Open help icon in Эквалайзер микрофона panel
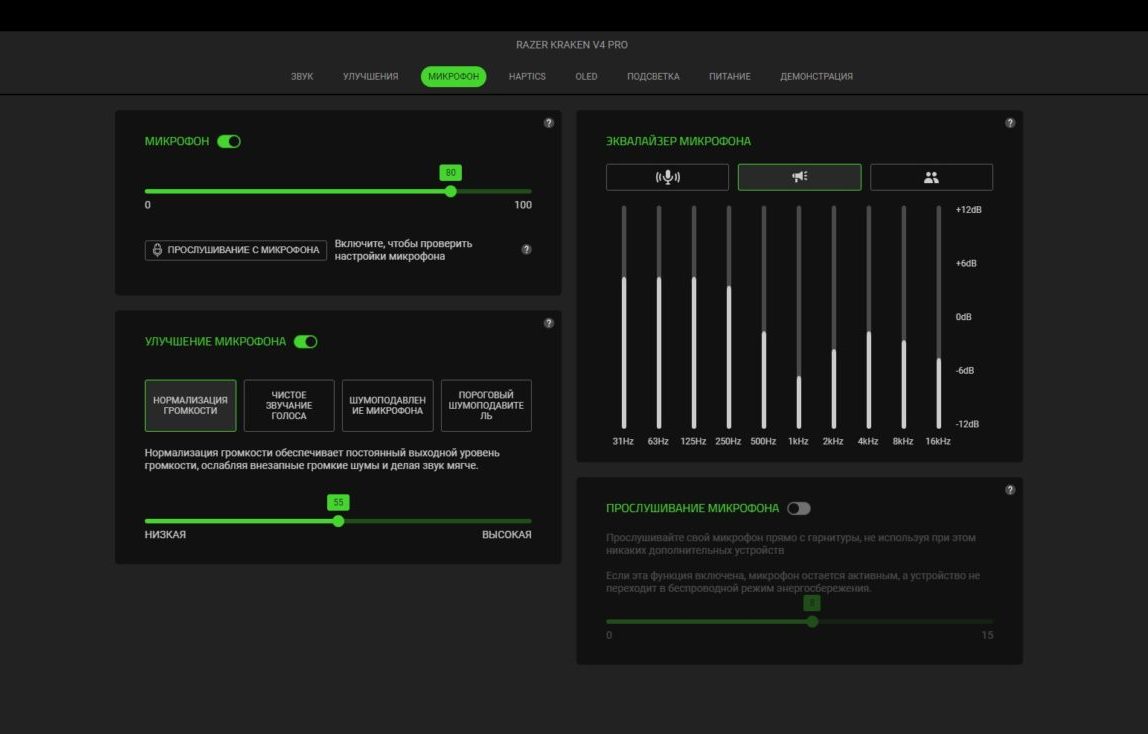The width and height of the screenshot is (1148, 734). click(1010, 123)
